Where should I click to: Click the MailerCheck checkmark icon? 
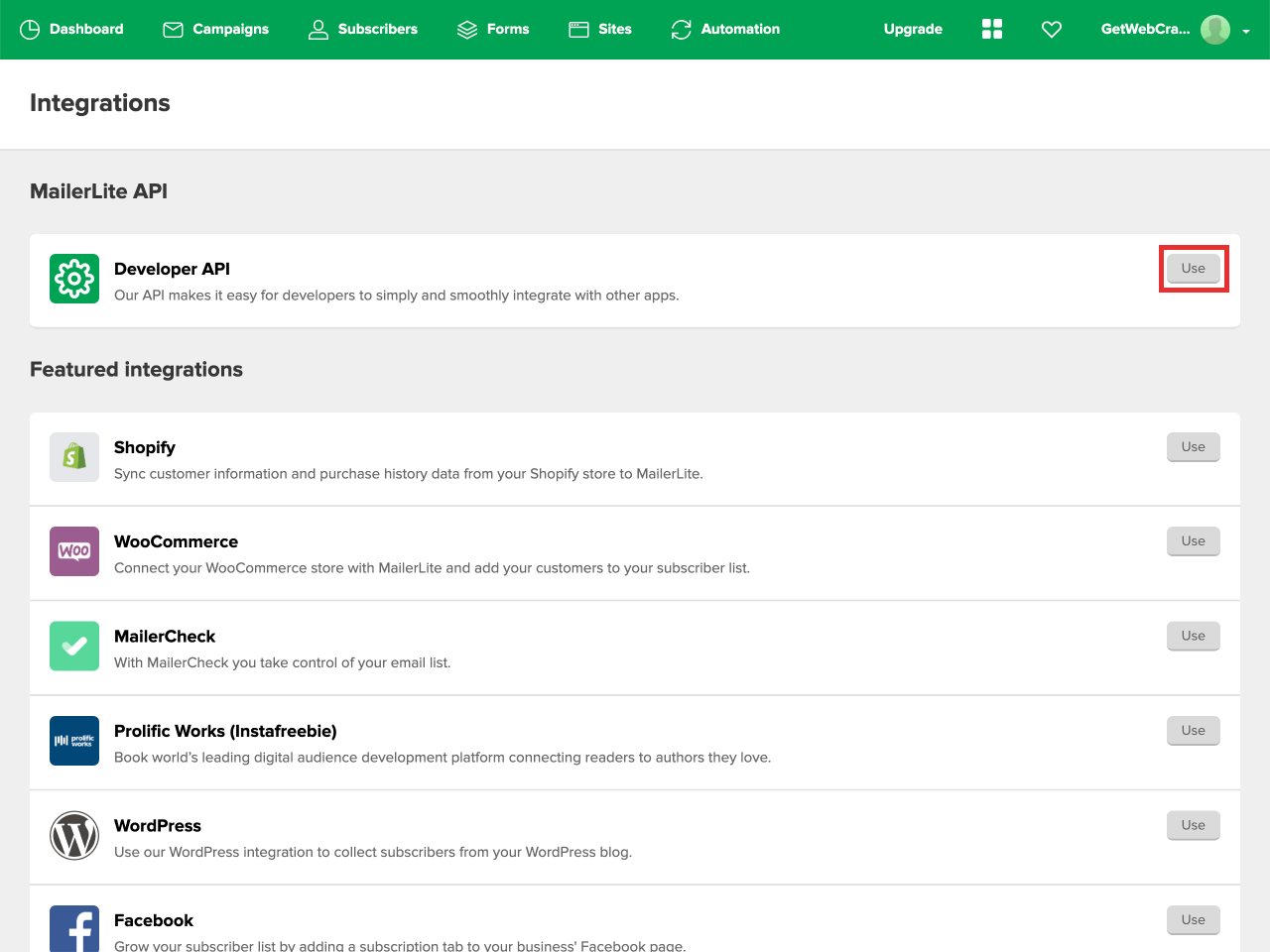click(74, 647)
